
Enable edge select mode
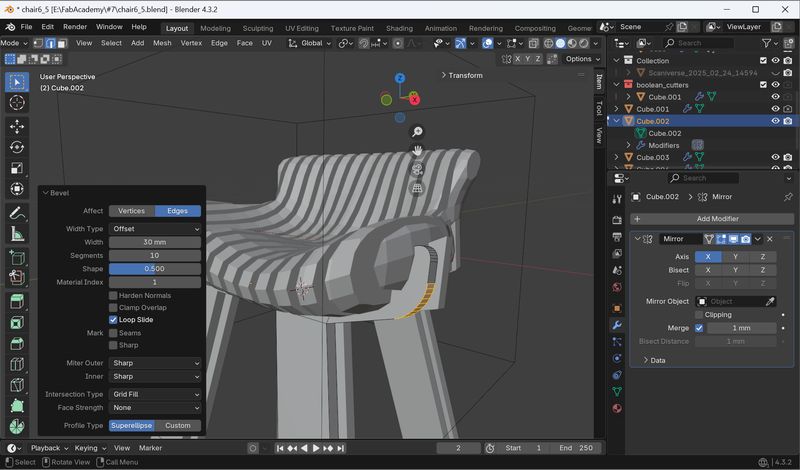pyautogui.click(x=50, y=43)
